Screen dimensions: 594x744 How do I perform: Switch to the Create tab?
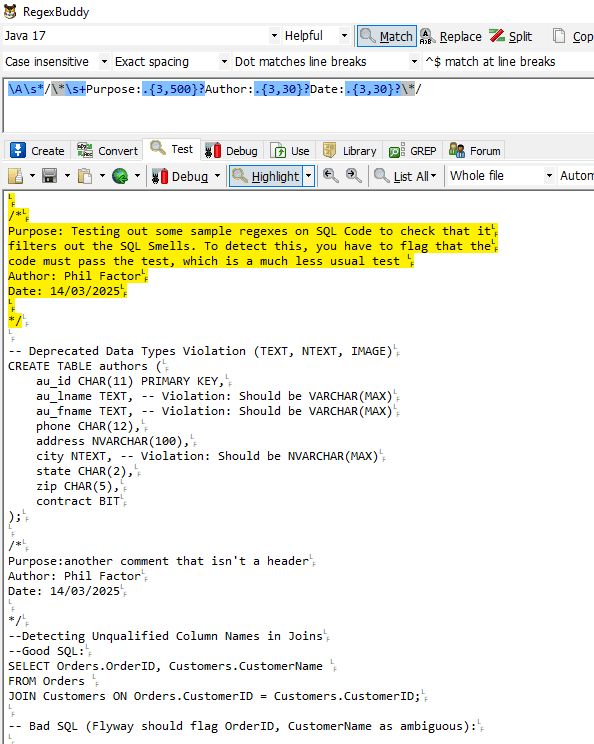point(37,150)
